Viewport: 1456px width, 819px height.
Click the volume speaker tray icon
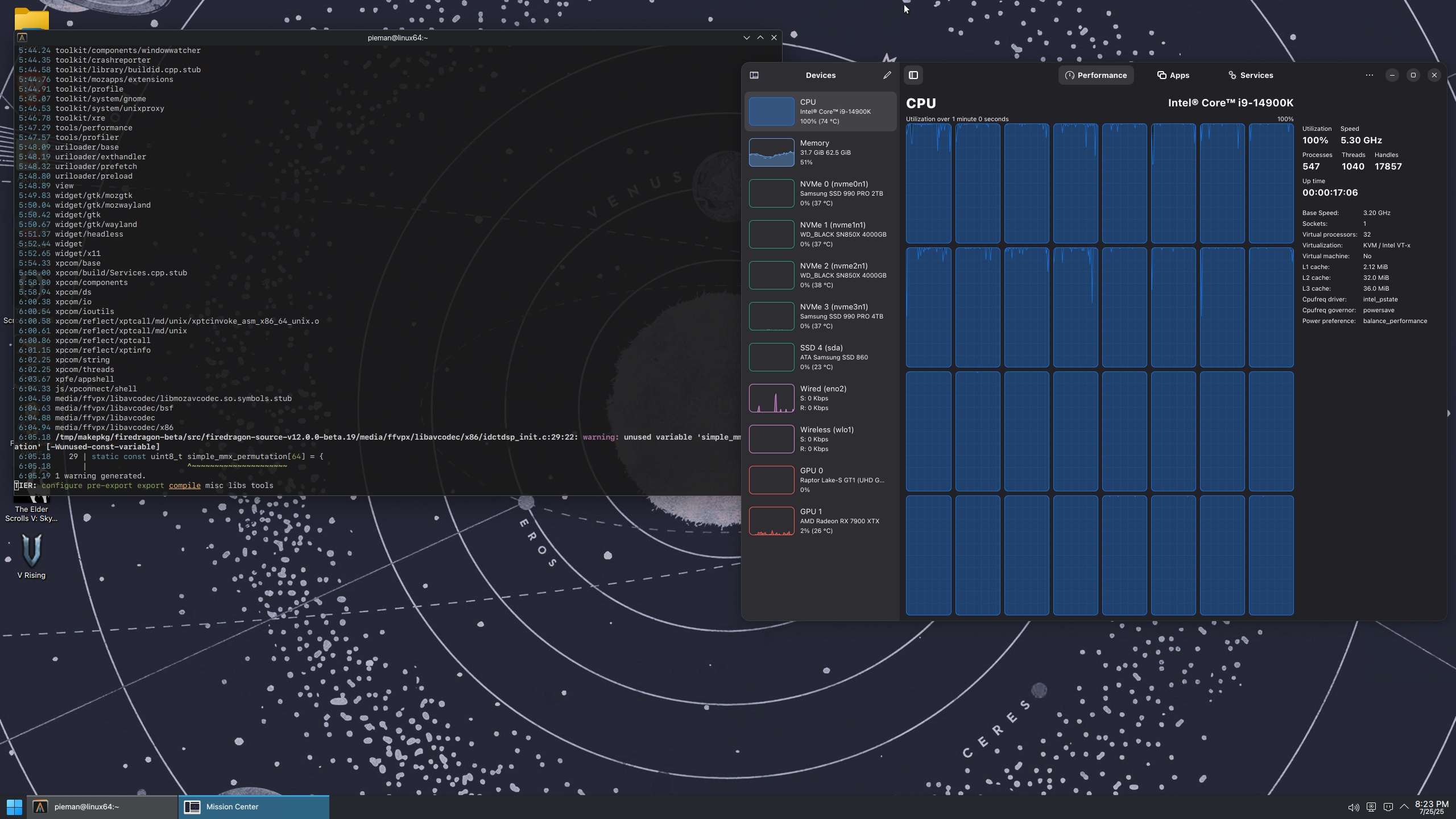[x=1354, y=807]
